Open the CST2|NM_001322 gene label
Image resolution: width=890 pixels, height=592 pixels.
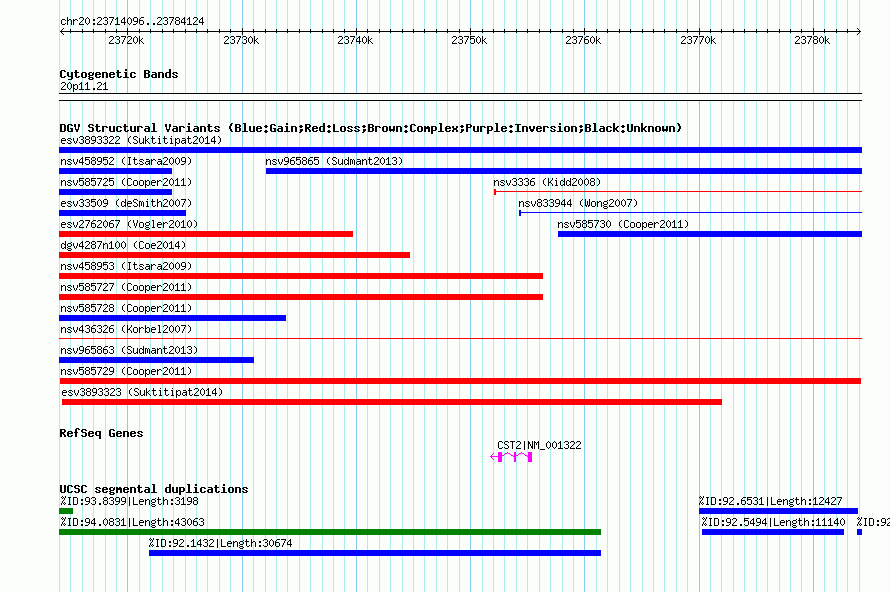click(x=539, y=446)
